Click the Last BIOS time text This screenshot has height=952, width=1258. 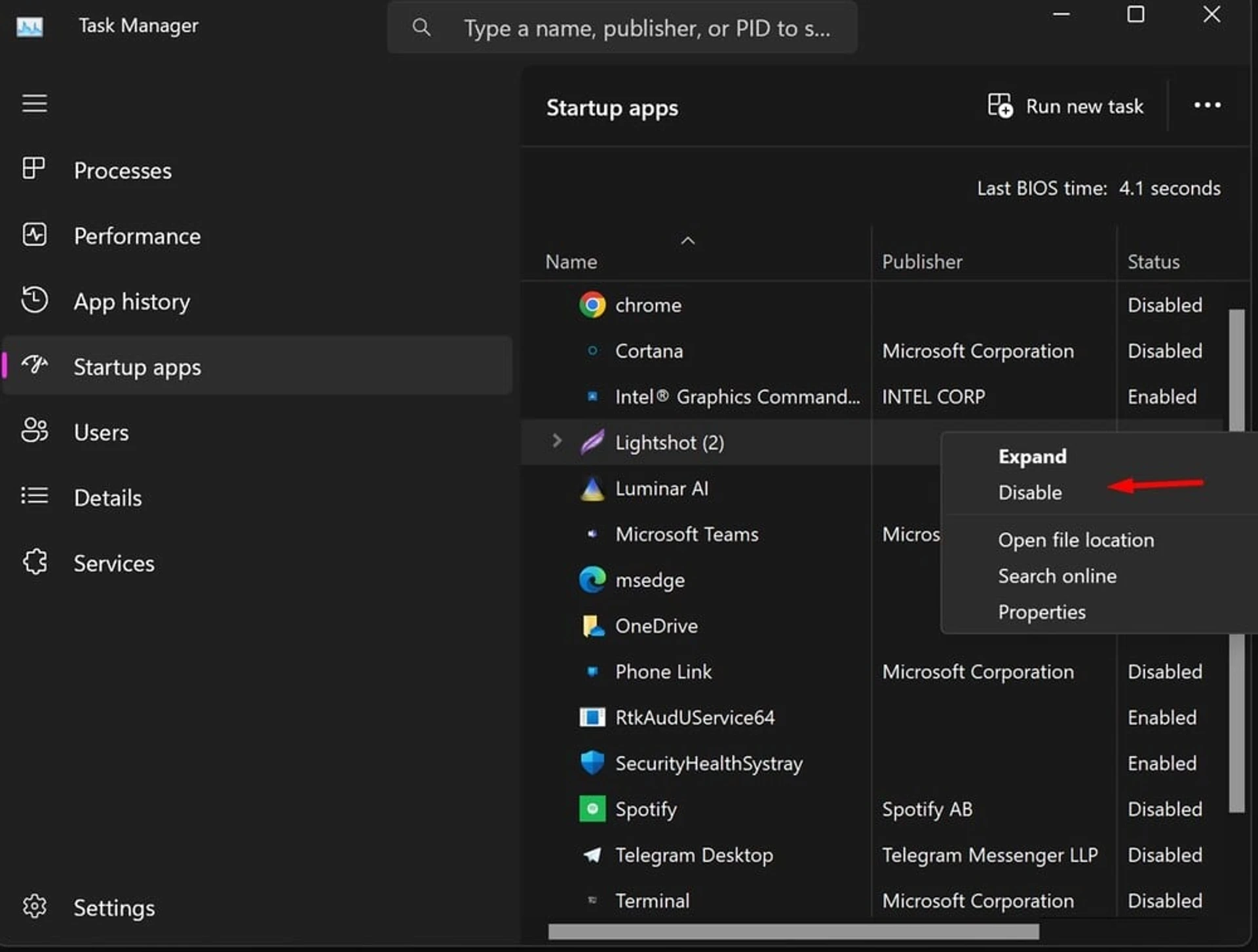click(x=1098, y=189)
